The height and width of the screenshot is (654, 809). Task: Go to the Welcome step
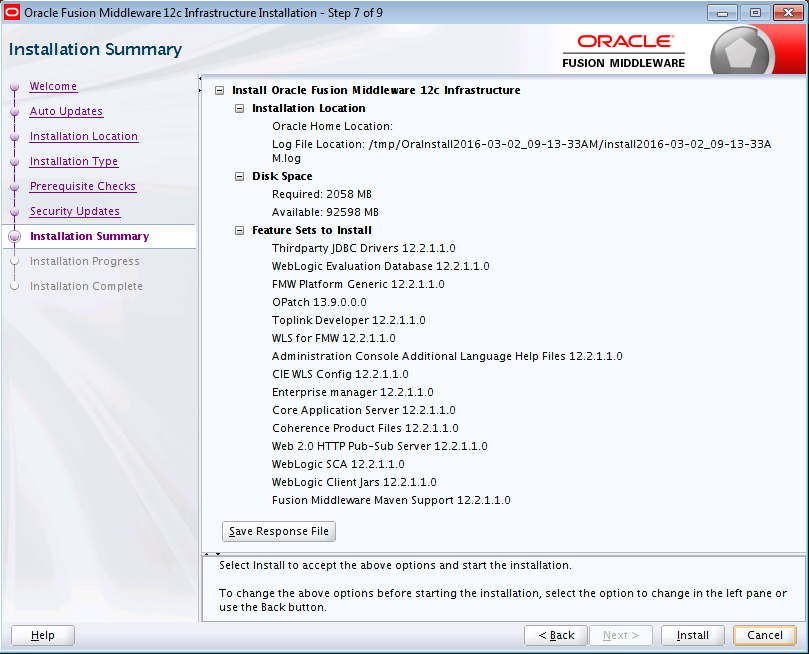click(53, 86)
